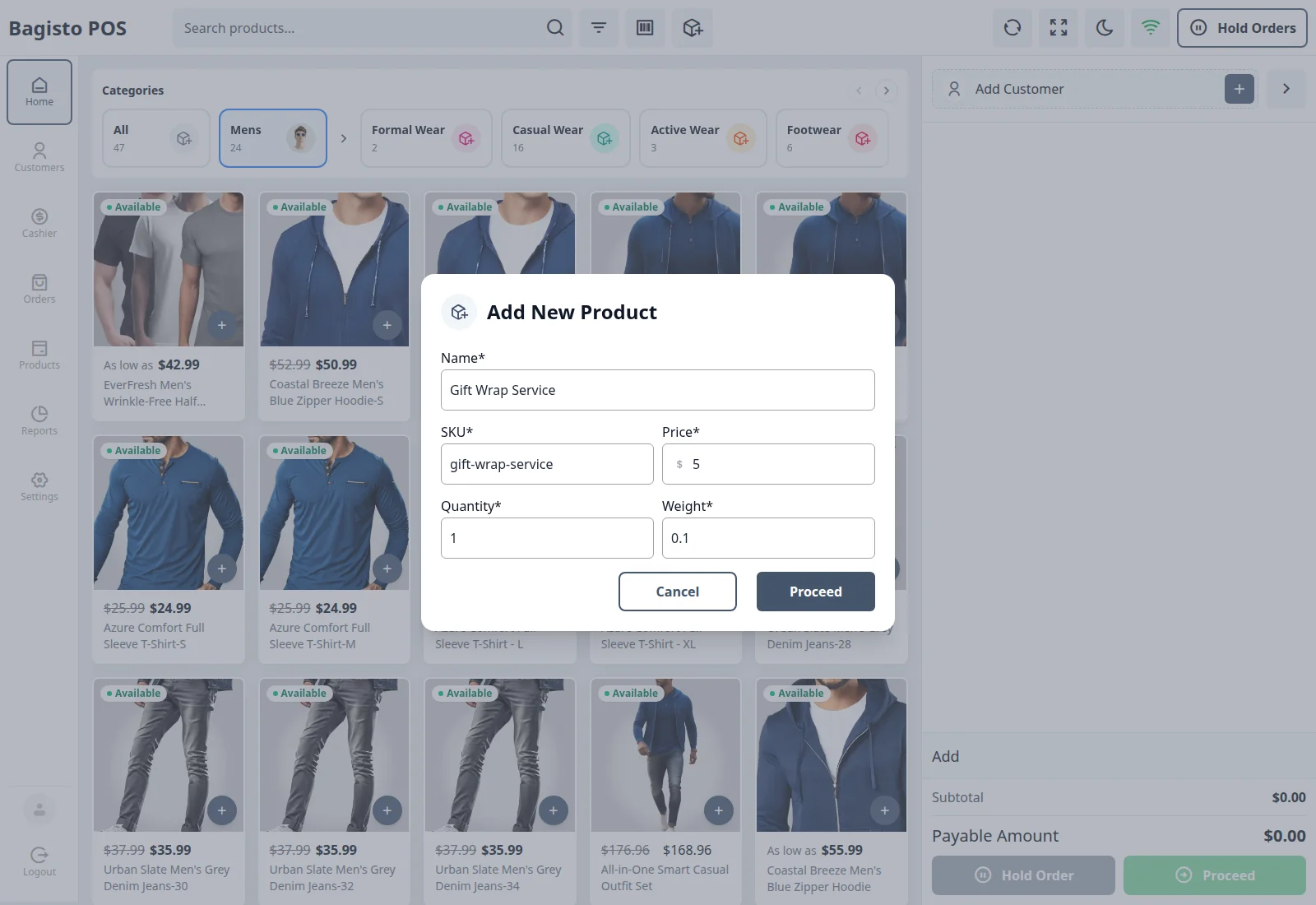Select the Active Wear category

(x=703, y=138)
